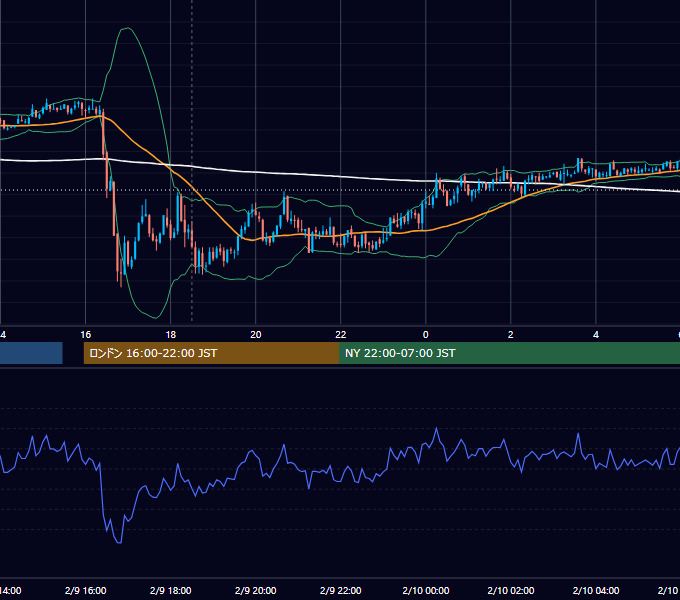Click the 20 time axis label

[x=255, y=335]
